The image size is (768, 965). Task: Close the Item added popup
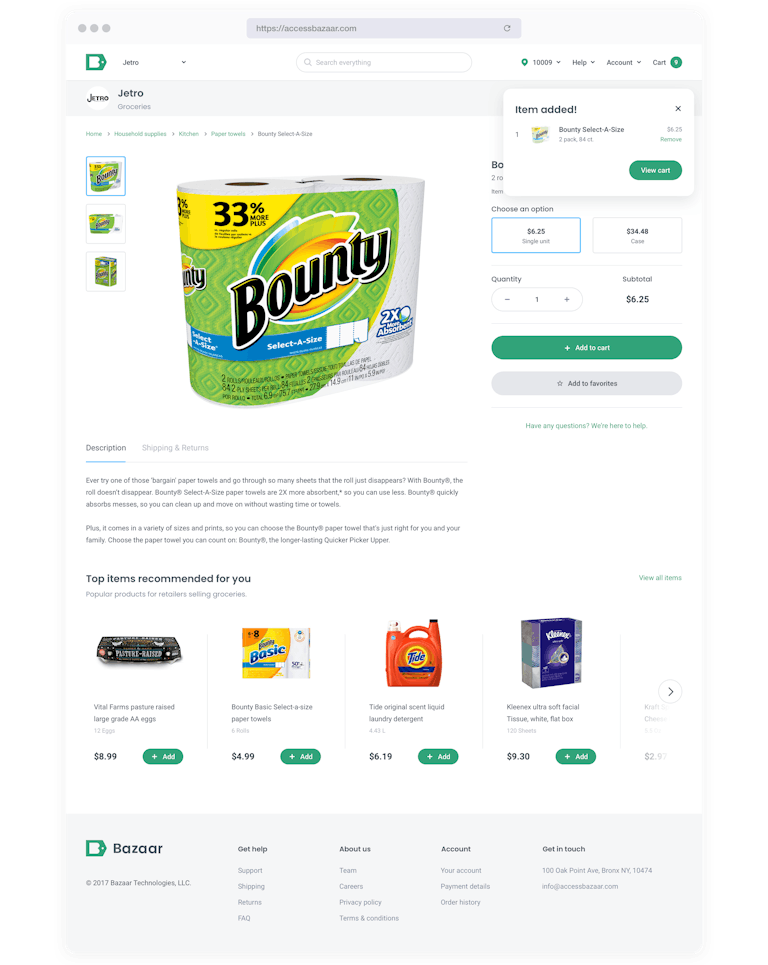click(x=678, y=109)
